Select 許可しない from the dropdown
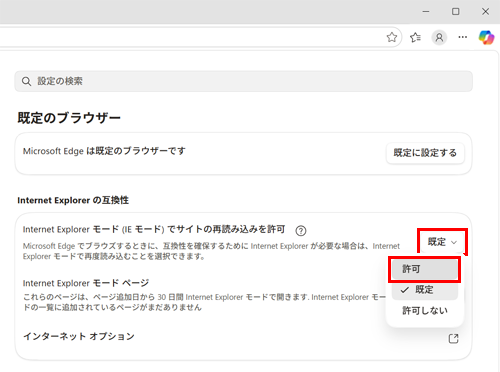 [x=425, y=311]
